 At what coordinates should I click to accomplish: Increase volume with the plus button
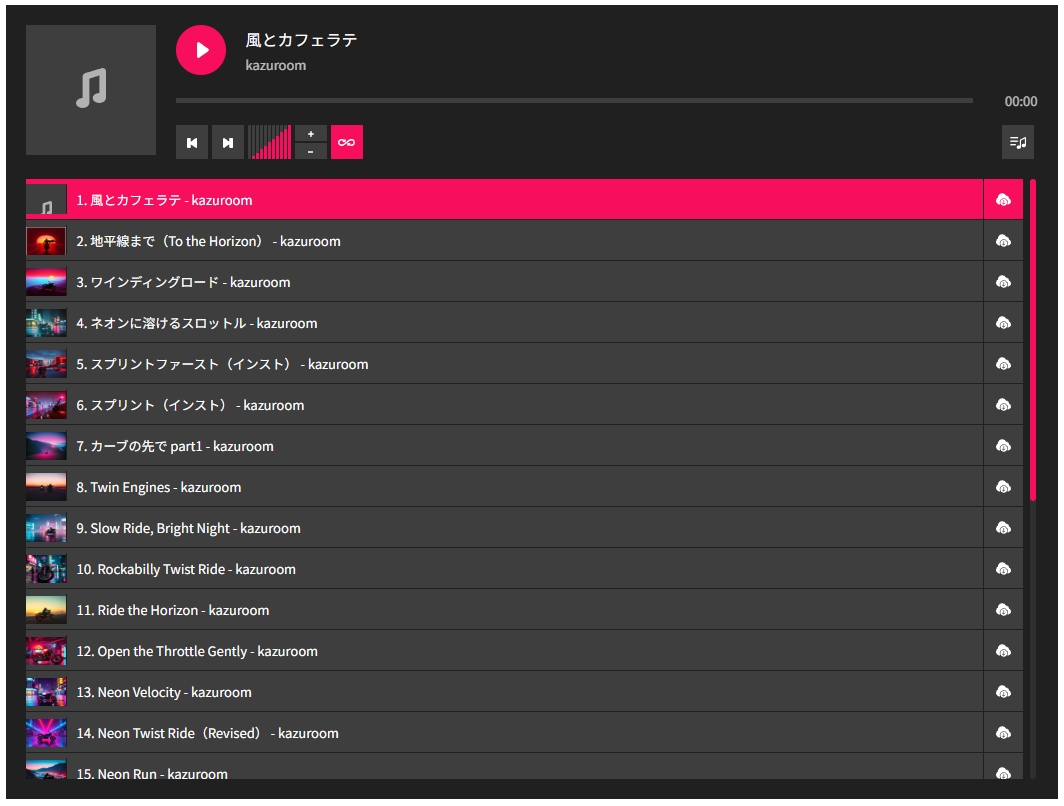pyautogui.click(x=311, y=134)
